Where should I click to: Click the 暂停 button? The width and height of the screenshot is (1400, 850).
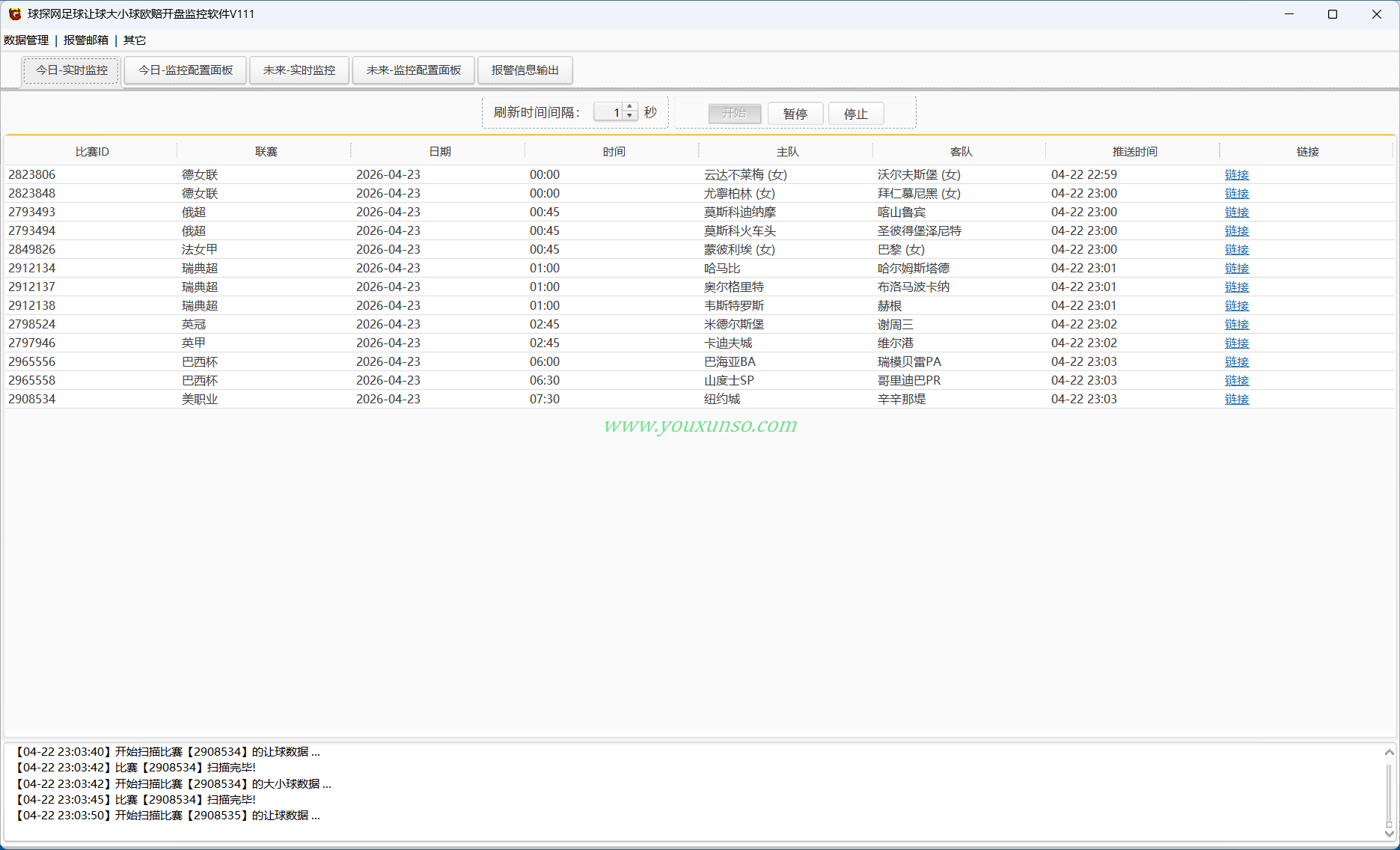(795, 114)
